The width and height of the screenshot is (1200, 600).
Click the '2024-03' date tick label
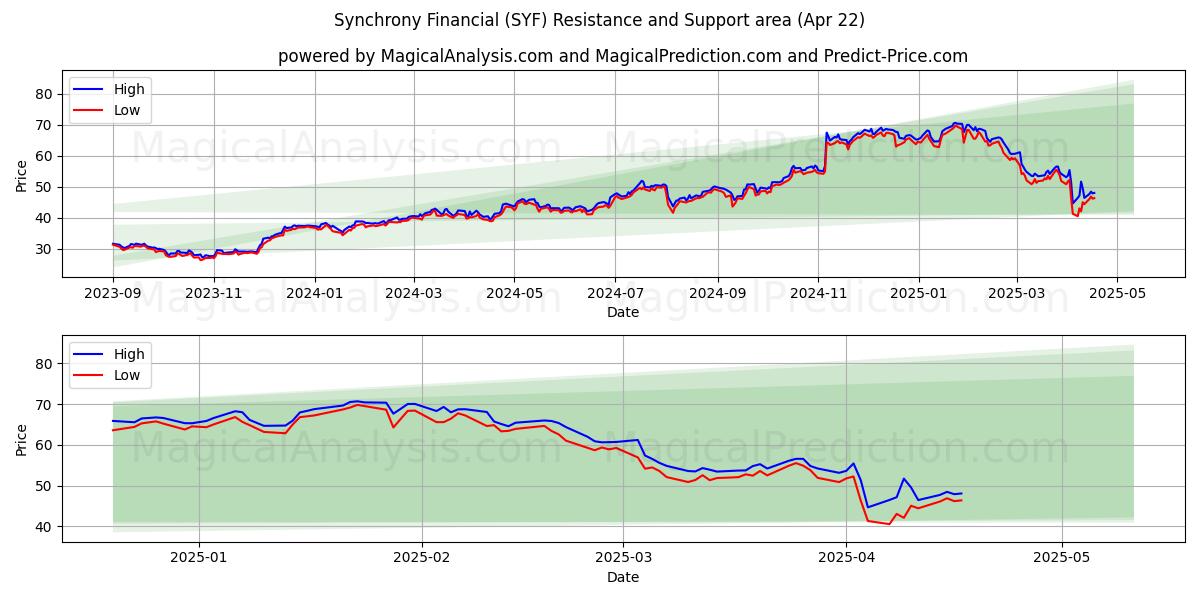pos(415,293)
